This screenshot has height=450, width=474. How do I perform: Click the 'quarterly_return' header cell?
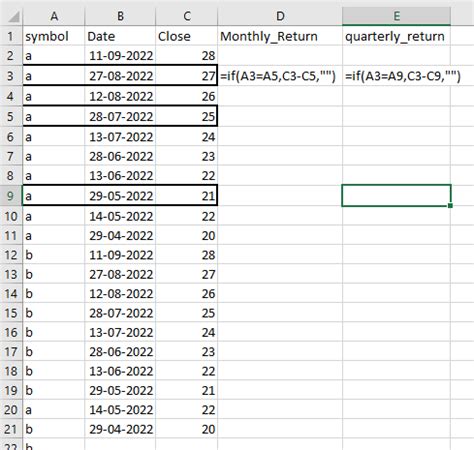(x=396, y=36)
